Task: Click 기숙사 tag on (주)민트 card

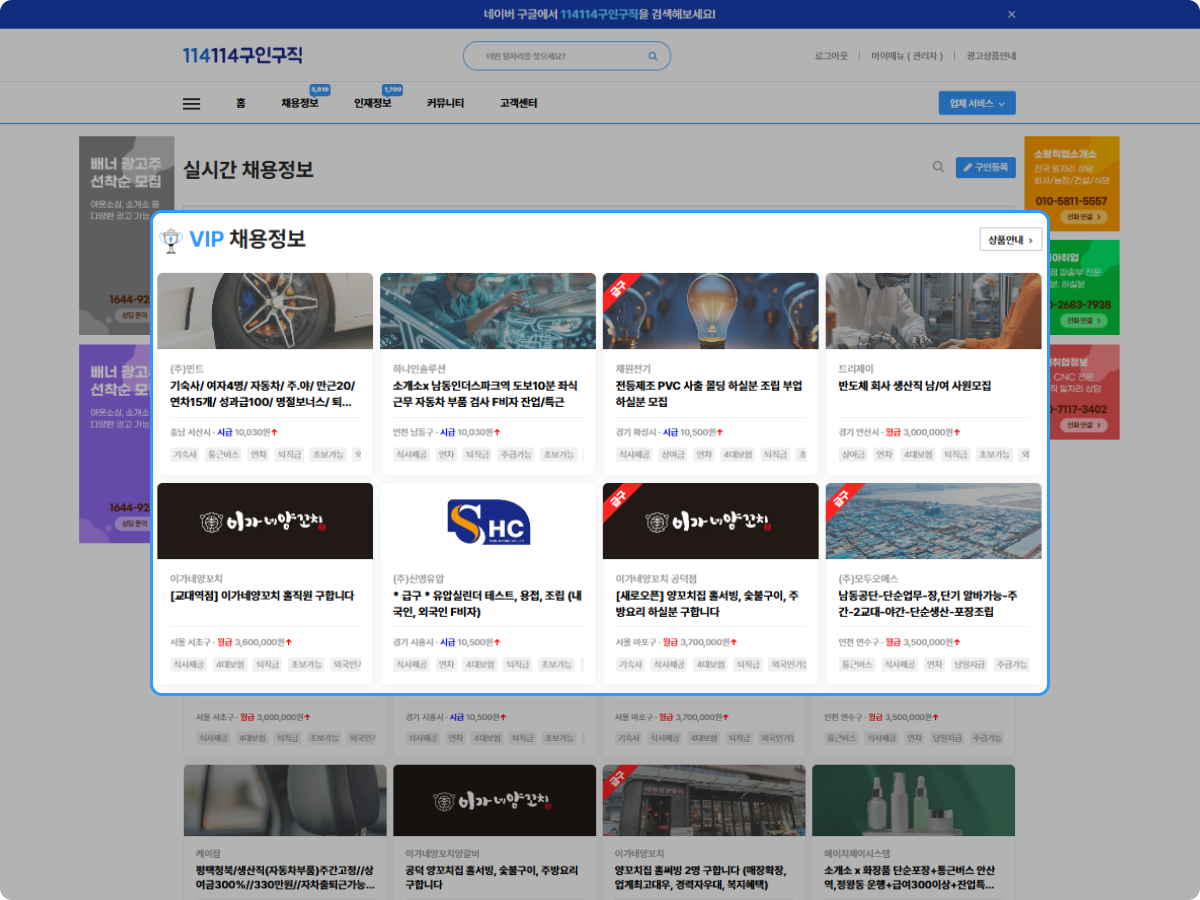Action: point(185,454)
